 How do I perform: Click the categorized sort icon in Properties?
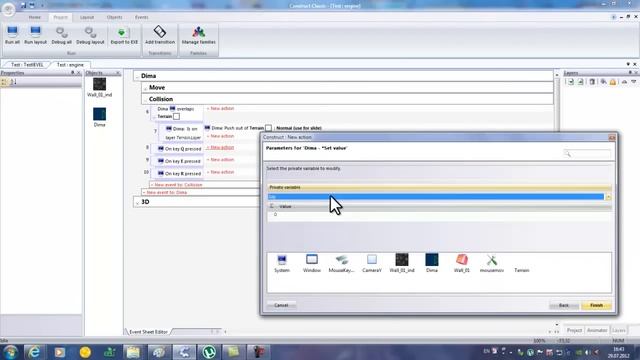(x=4, y=82)
